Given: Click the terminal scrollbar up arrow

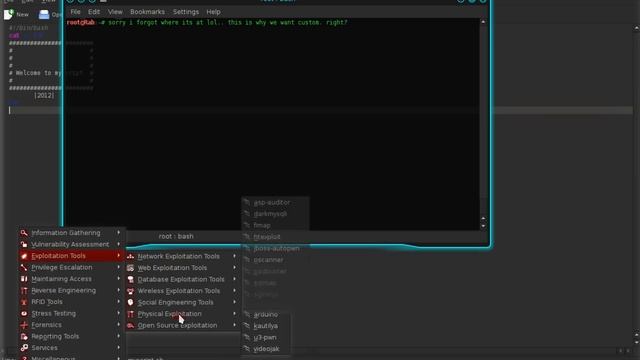Looking at the screenshot, I should pos(483,22).
